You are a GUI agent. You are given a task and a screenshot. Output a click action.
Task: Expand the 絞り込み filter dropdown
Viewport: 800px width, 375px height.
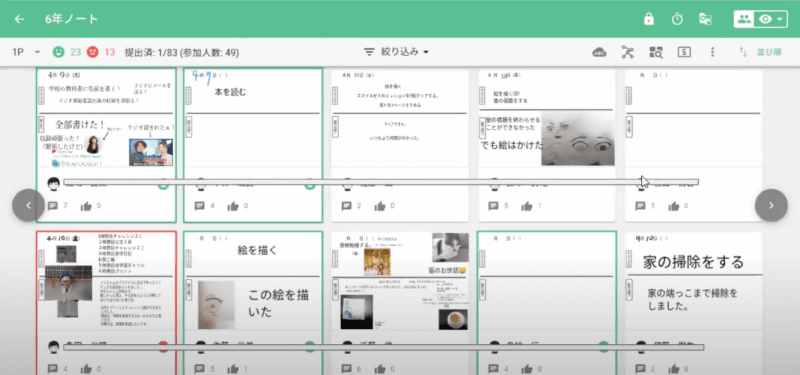pos(396,52)
